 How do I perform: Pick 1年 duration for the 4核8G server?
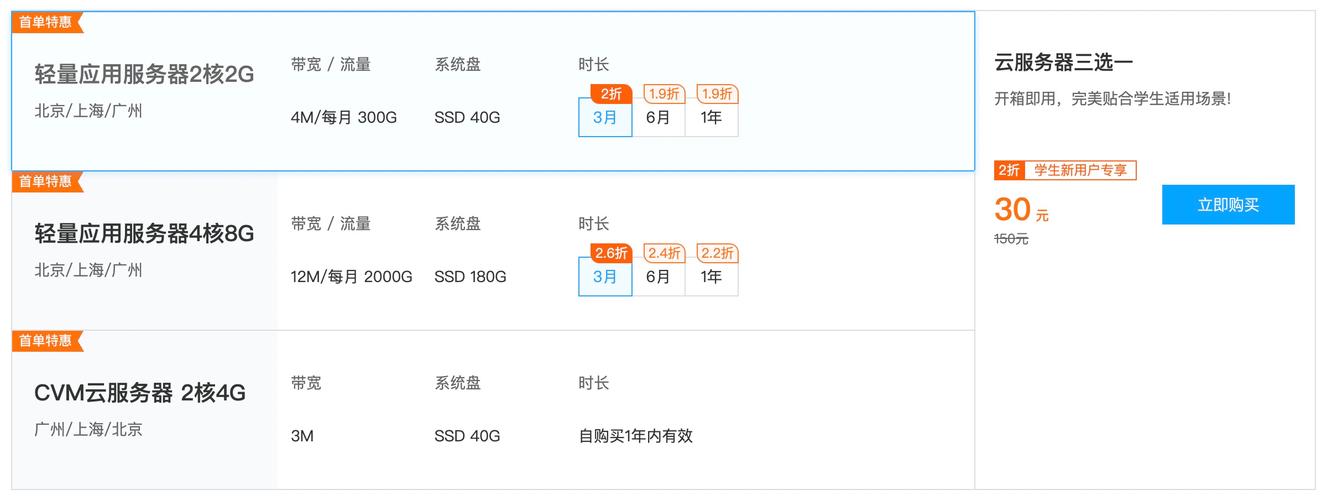point(711,277)
